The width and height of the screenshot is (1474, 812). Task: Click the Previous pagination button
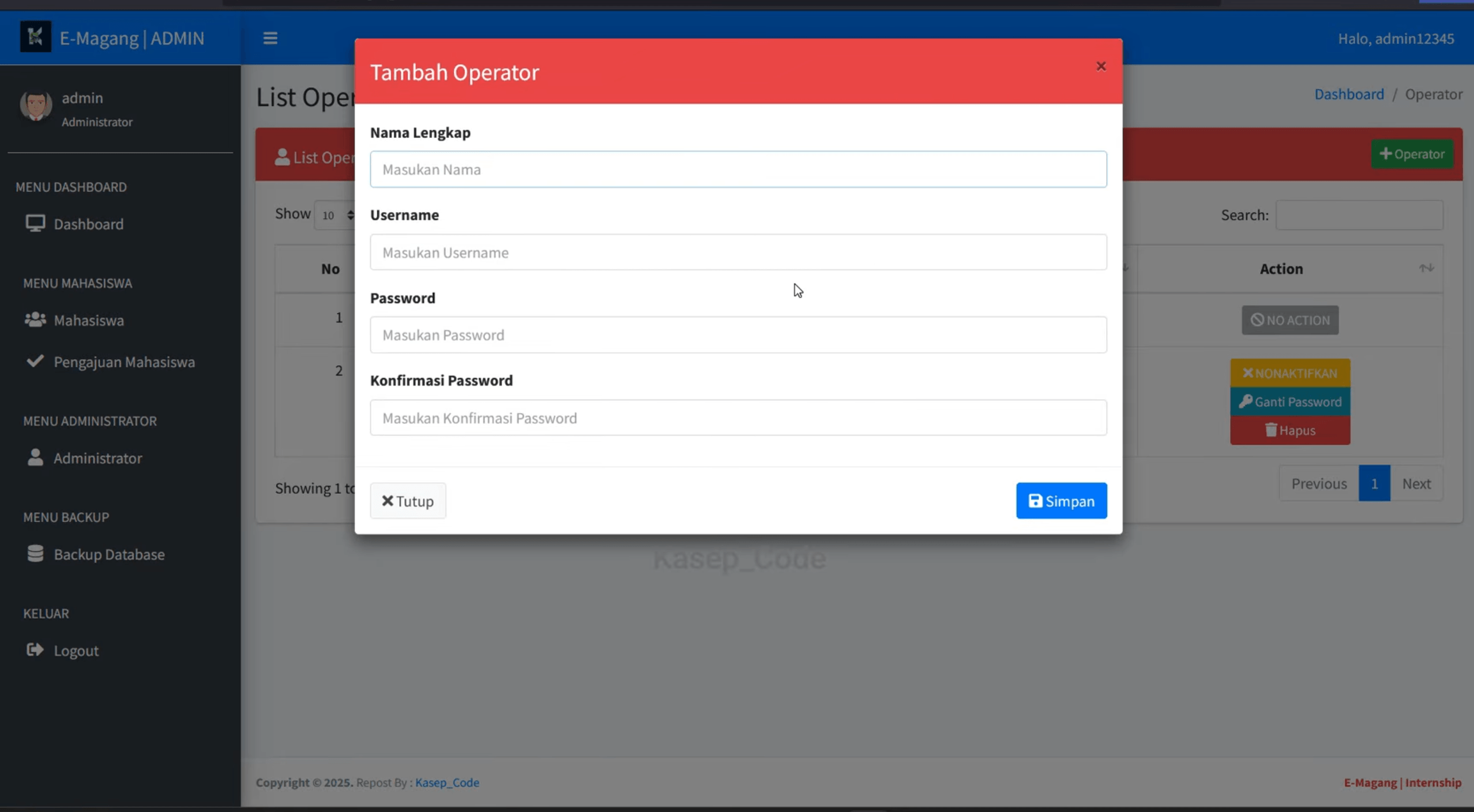point(1319,483)
